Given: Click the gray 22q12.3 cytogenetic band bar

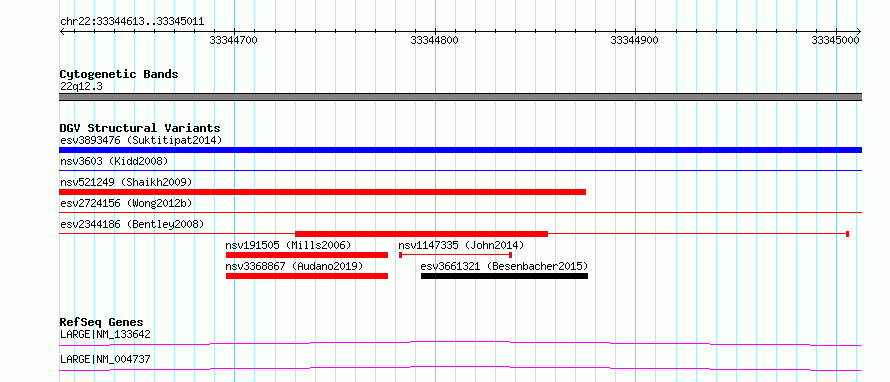Looking at the screenshot, I should (460, 97).
